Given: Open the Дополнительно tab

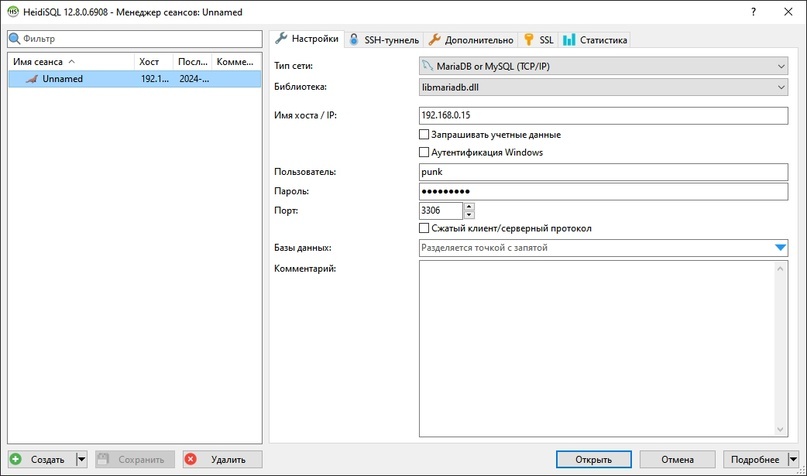Looking at the screenshot, I should 471,40.
